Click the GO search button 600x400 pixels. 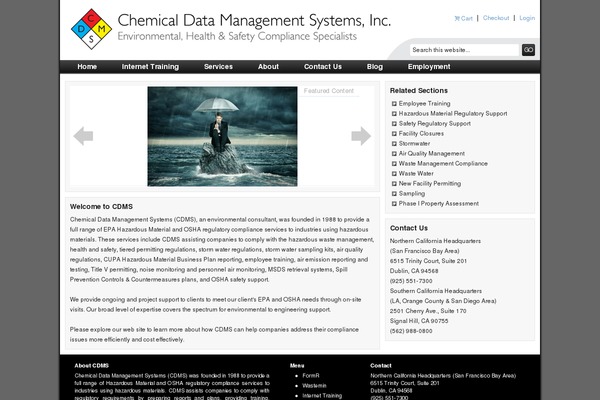tap(528, 50)
